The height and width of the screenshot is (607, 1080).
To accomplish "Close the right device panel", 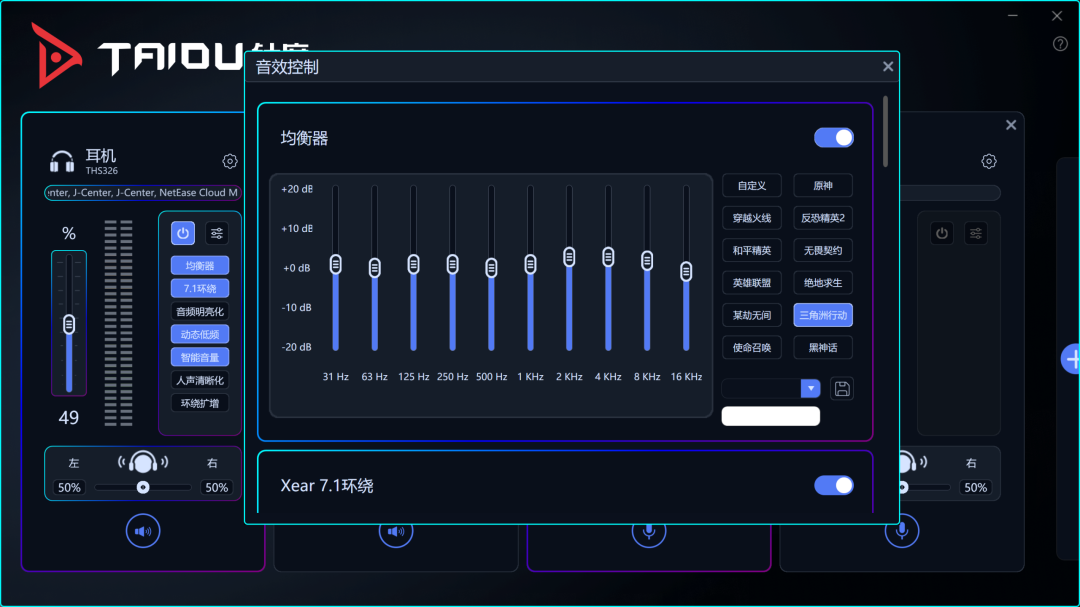I will click(x=1010, y=125).
